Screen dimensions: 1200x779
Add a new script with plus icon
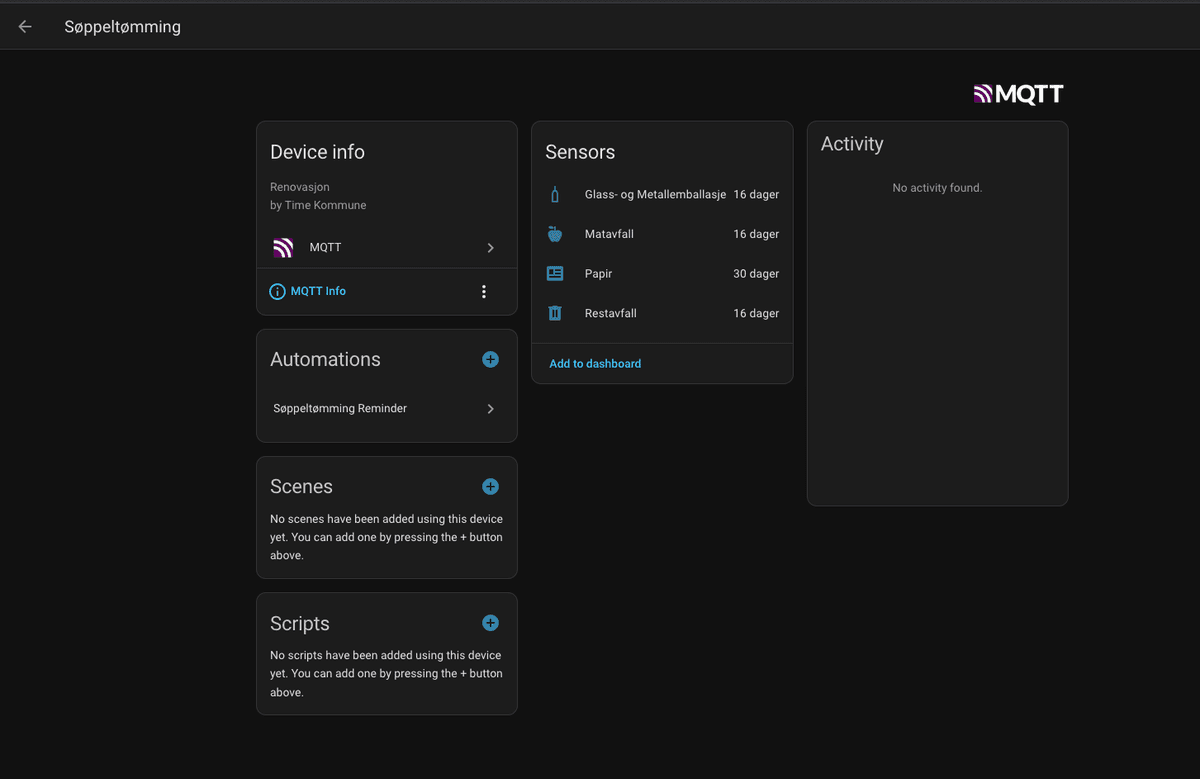click(x=490, y=623)
